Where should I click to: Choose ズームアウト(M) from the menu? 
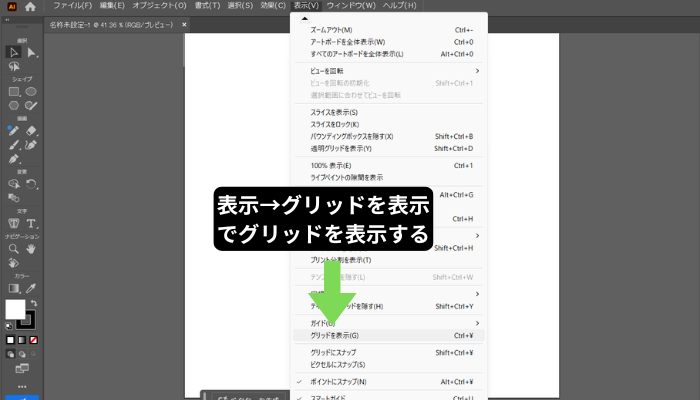[388, 30]
